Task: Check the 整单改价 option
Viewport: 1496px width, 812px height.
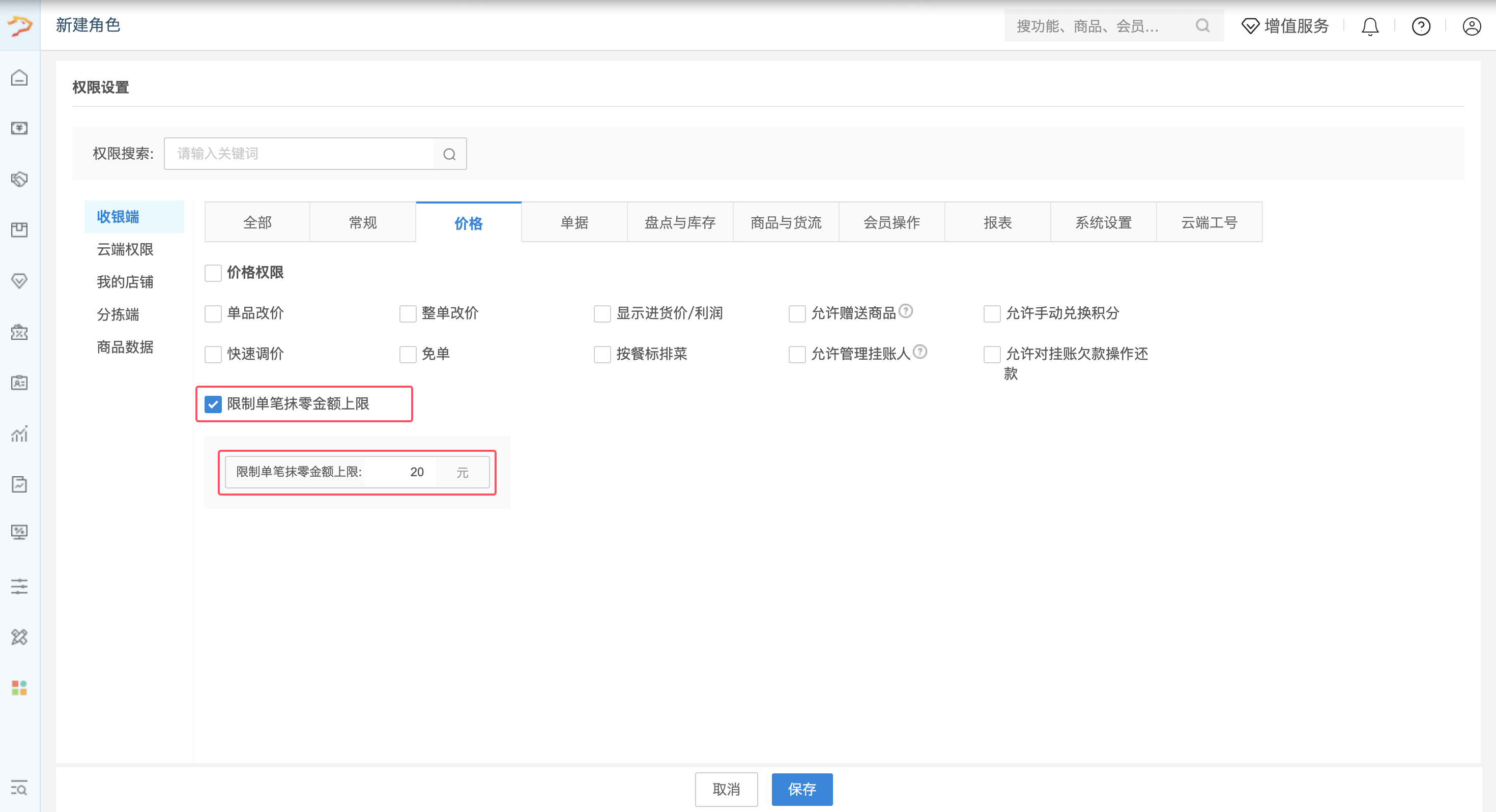Action: pos(408,313)
